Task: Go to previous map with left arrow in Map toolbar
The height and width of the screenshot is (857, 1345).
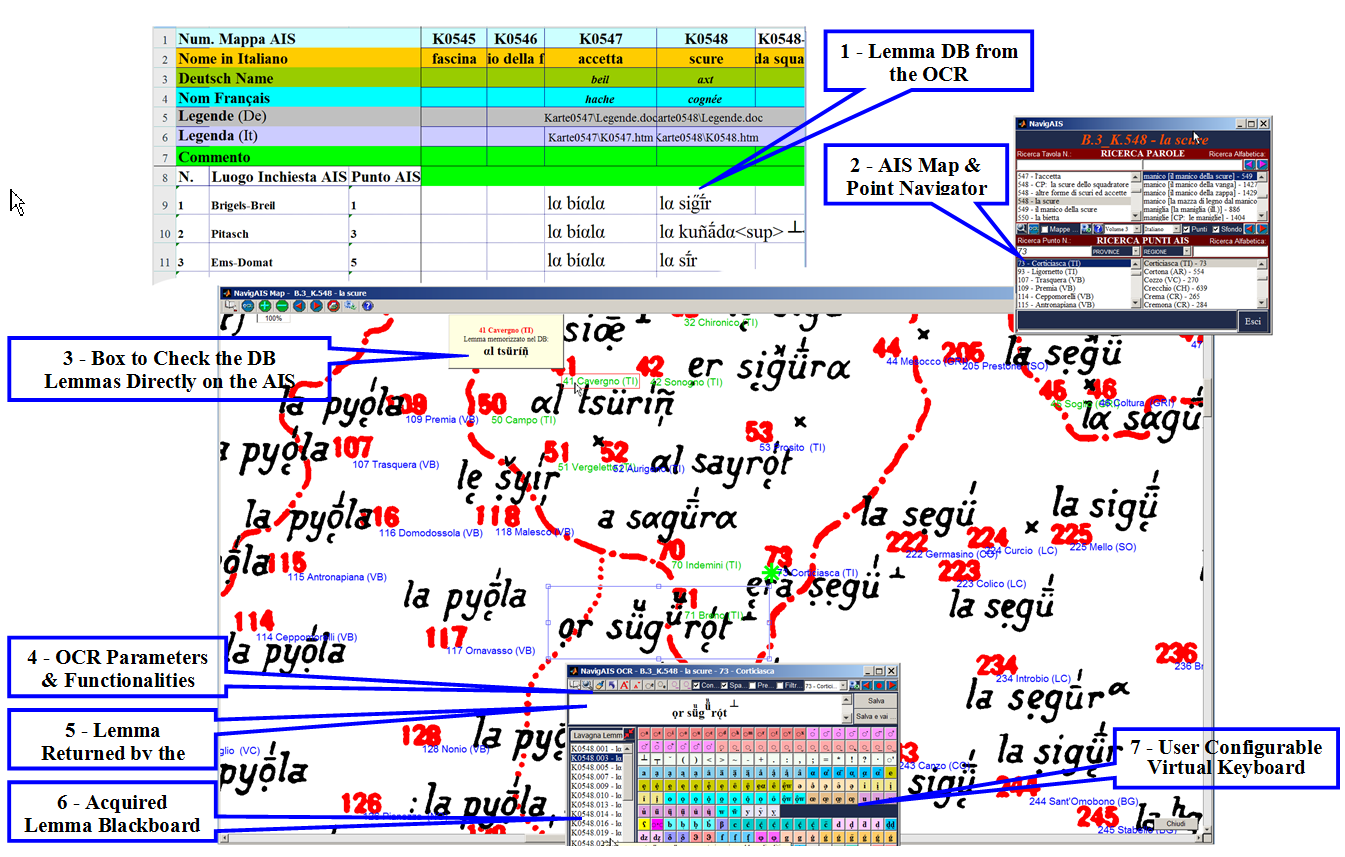Action: (x=299, y=305)
